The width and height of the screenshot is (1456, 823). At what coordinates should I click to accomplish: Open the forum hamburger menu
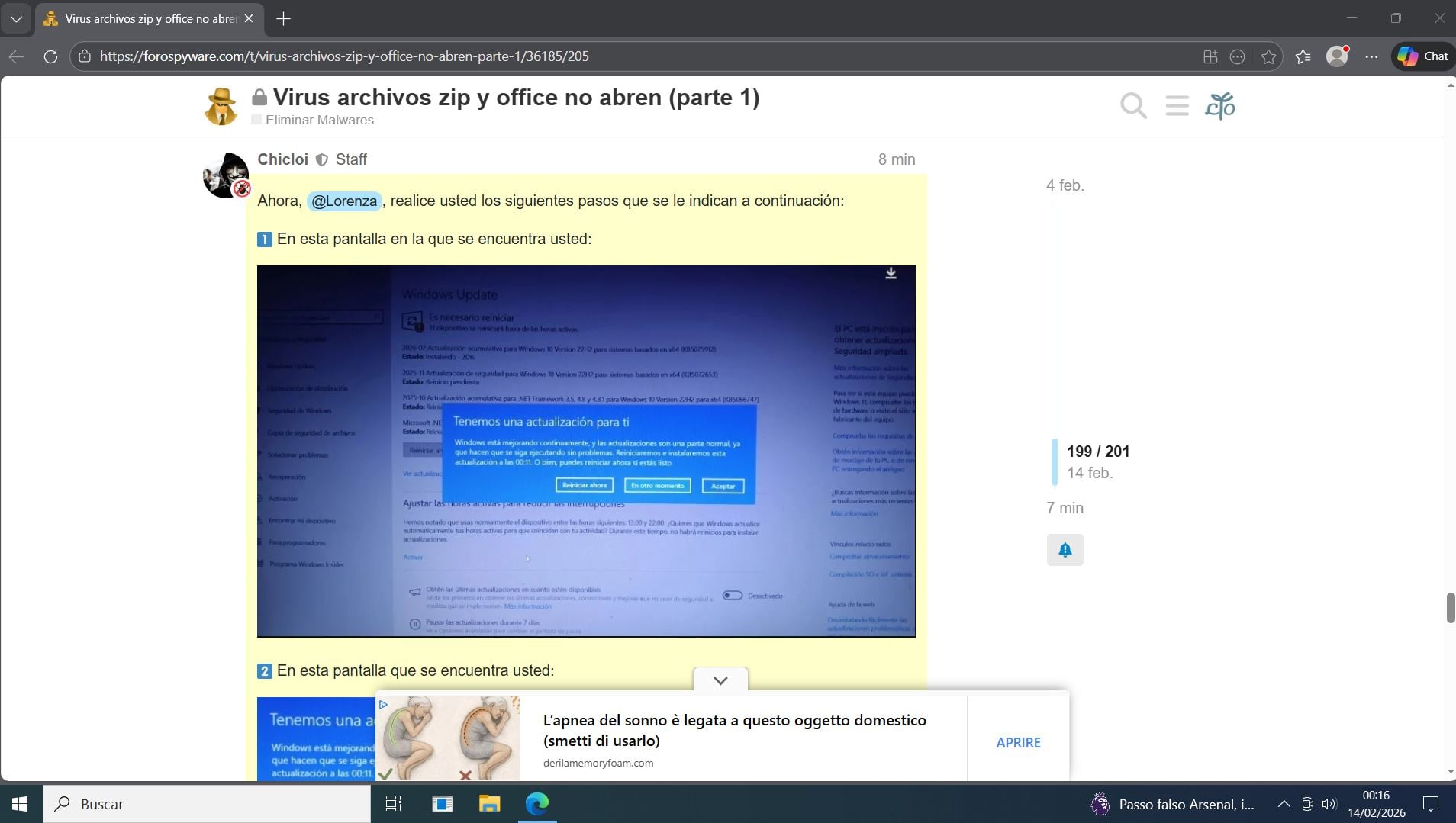pos(1177,106)
